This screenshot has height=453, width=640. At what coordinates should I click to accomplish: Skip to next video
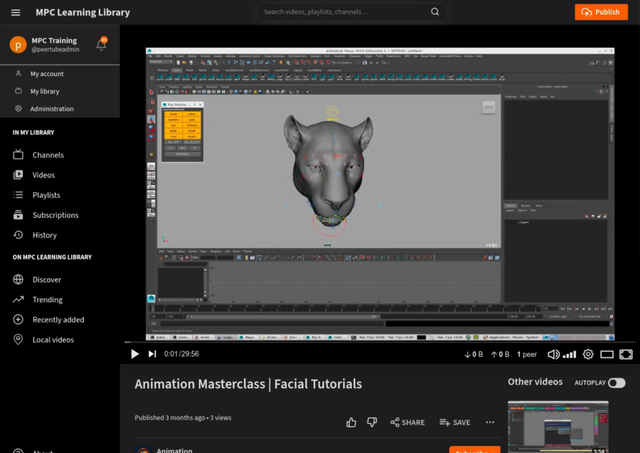pos(152,354)
